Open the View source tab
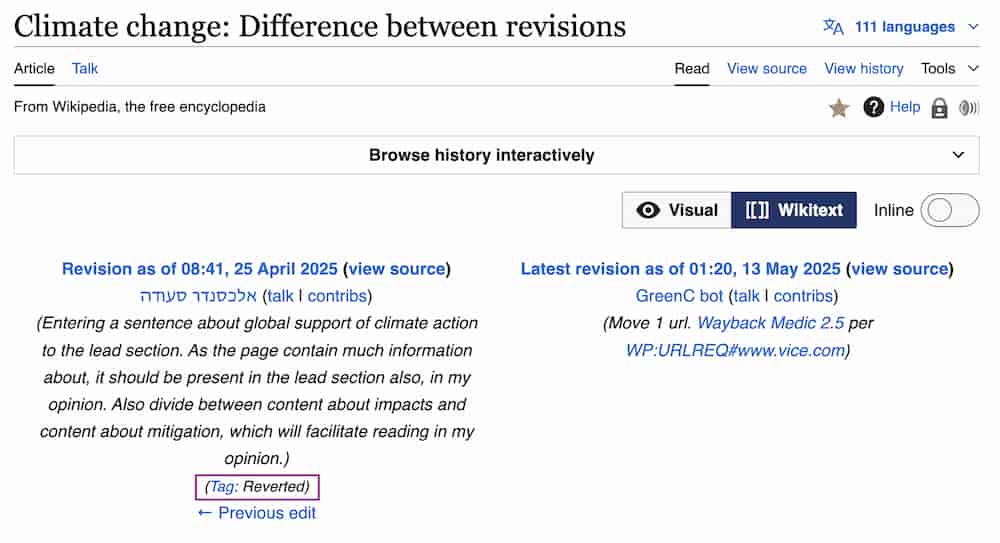This screenshot has height=543, width=1000. 767,68
